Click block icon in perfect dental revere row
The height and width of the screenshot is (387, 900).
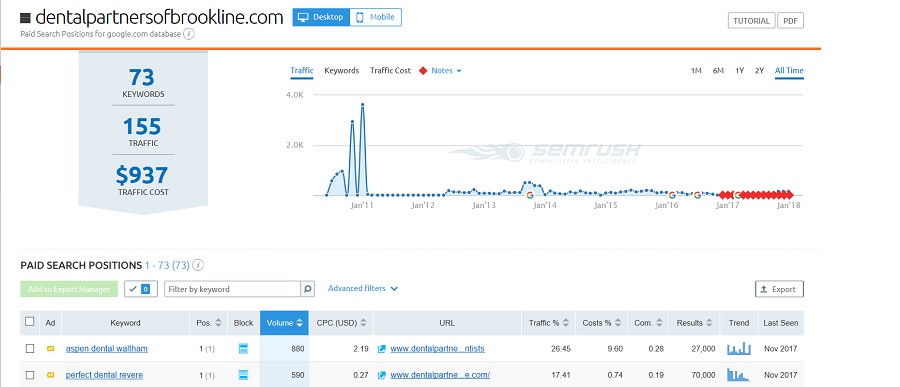click(243, 375)
